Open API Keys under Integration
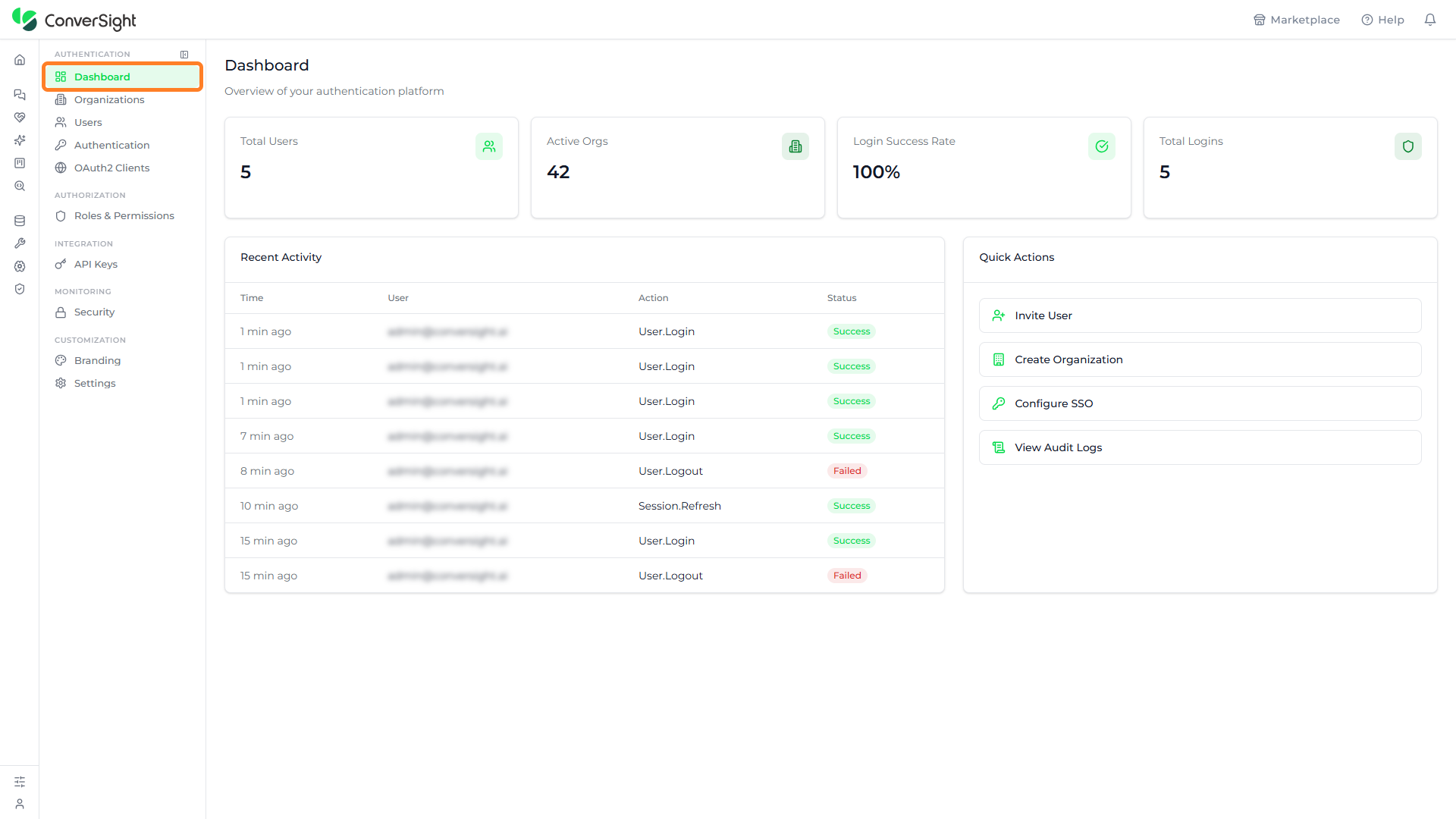This screenshot has width=1456, height=819. 123,264
